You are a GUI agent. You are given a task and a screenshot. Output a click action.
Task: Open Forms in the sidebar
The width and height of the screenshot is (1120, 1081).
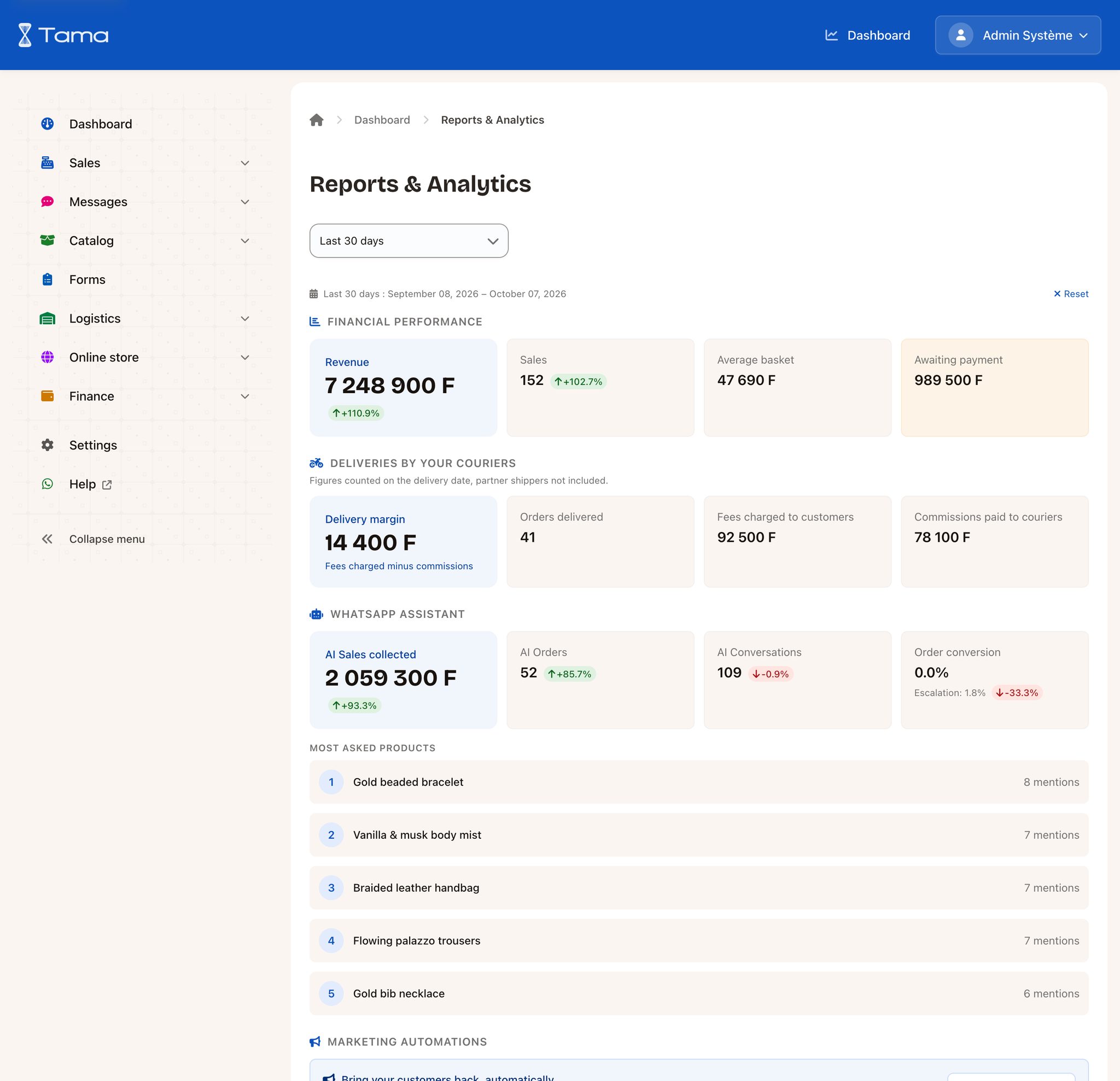(x=87, y=279)
